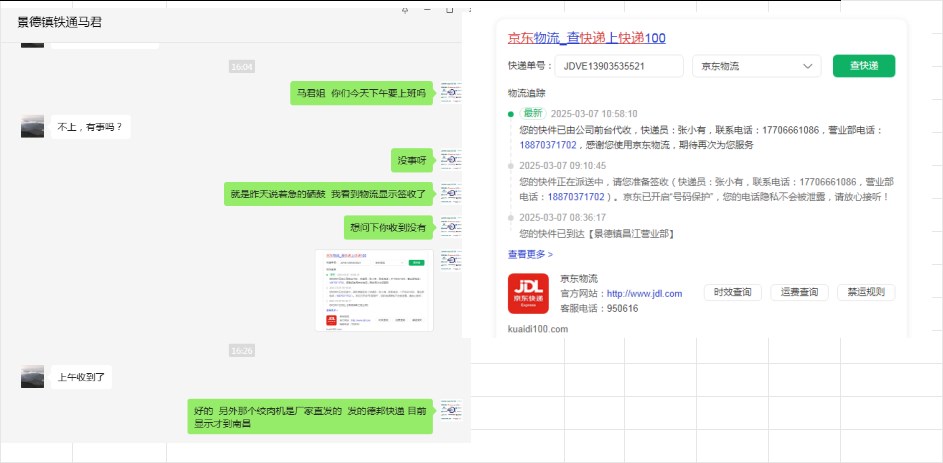Click phone link 18870371702 in 09:10:45 entry
Screen dimensions: 943x463
click(x=576, y=197)
